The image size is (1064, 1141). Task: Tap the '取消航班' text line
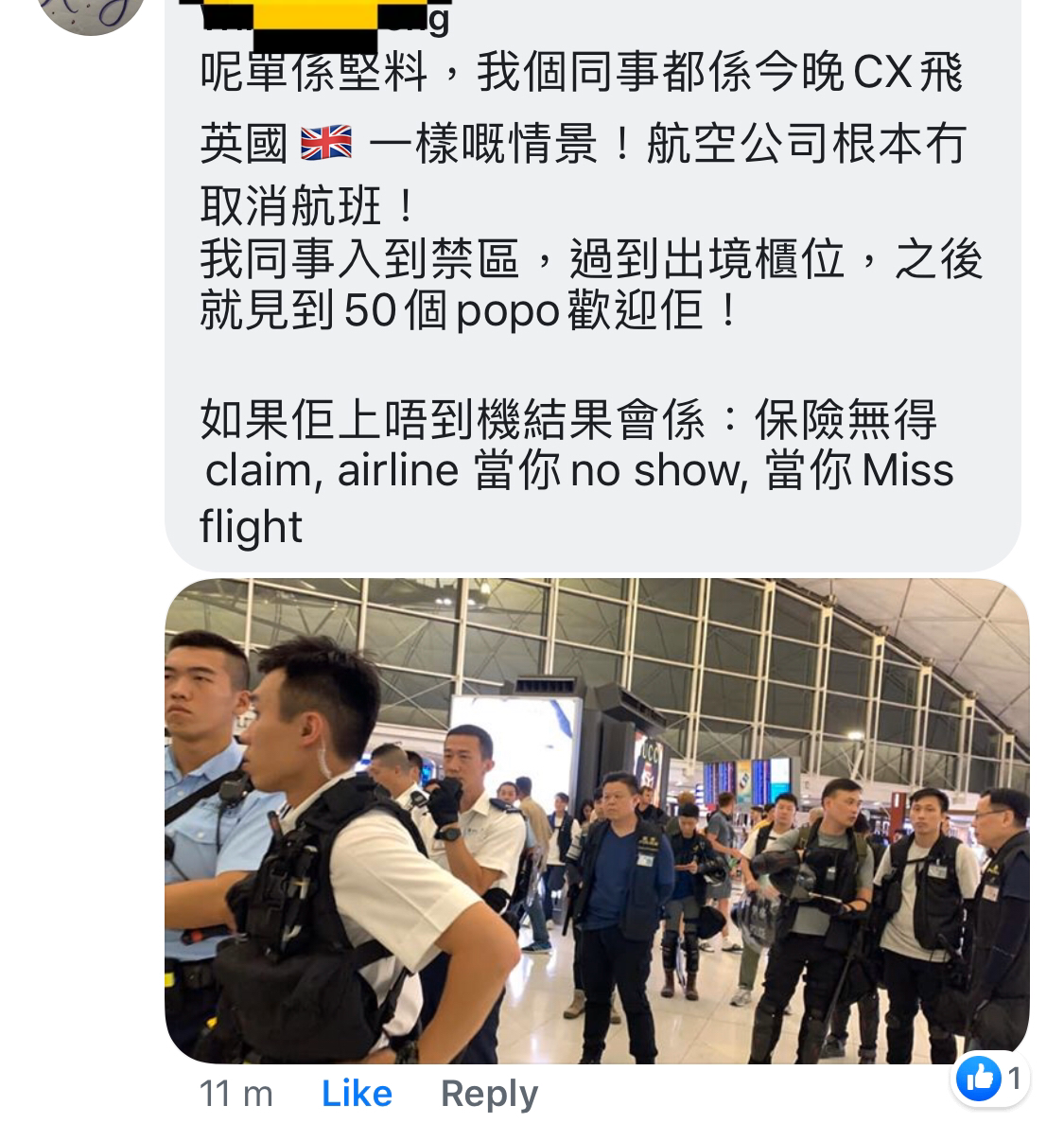click(307, 203)
